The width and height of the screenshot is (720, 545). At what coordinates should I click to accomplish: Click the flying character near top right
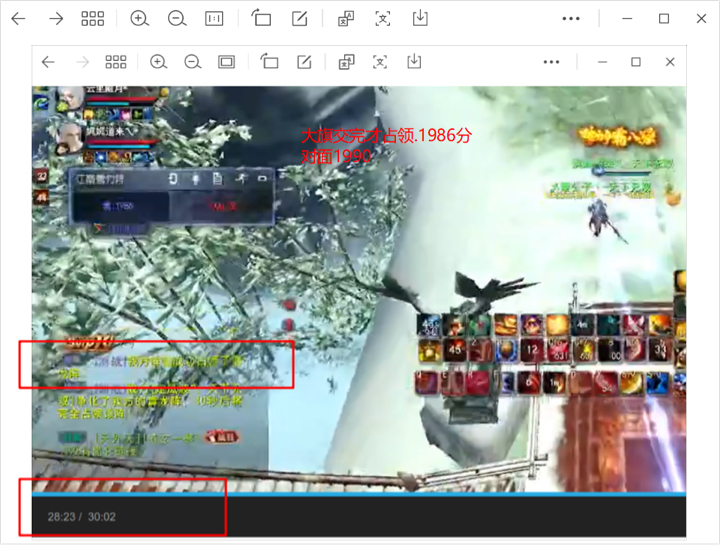point(604,219)
